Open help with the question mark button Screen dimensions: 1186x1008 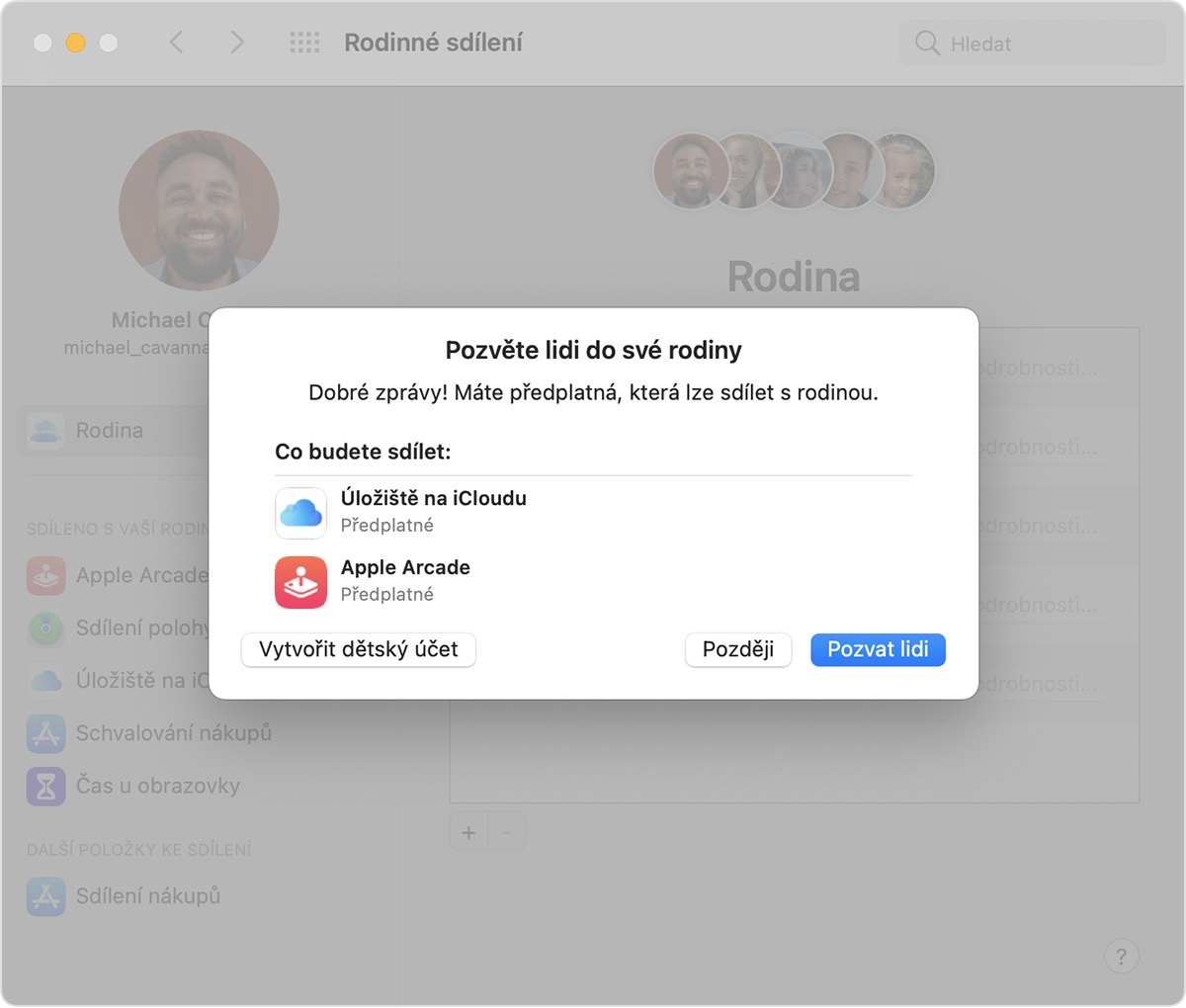pos(1121,956)
